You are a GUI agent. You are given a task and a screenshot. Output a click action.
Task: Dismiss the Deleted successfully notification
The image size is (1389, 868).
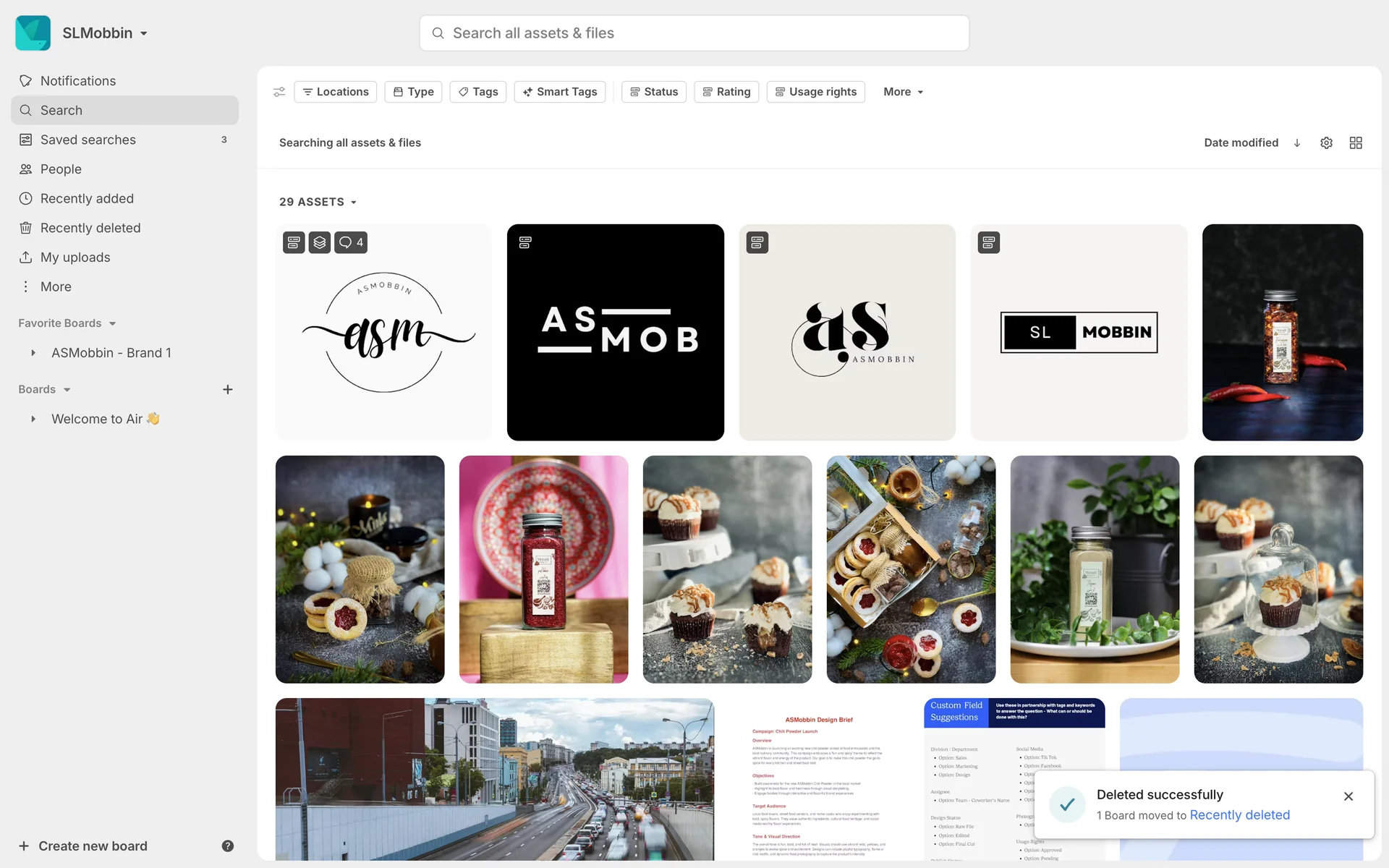(x=1348, y=796)
